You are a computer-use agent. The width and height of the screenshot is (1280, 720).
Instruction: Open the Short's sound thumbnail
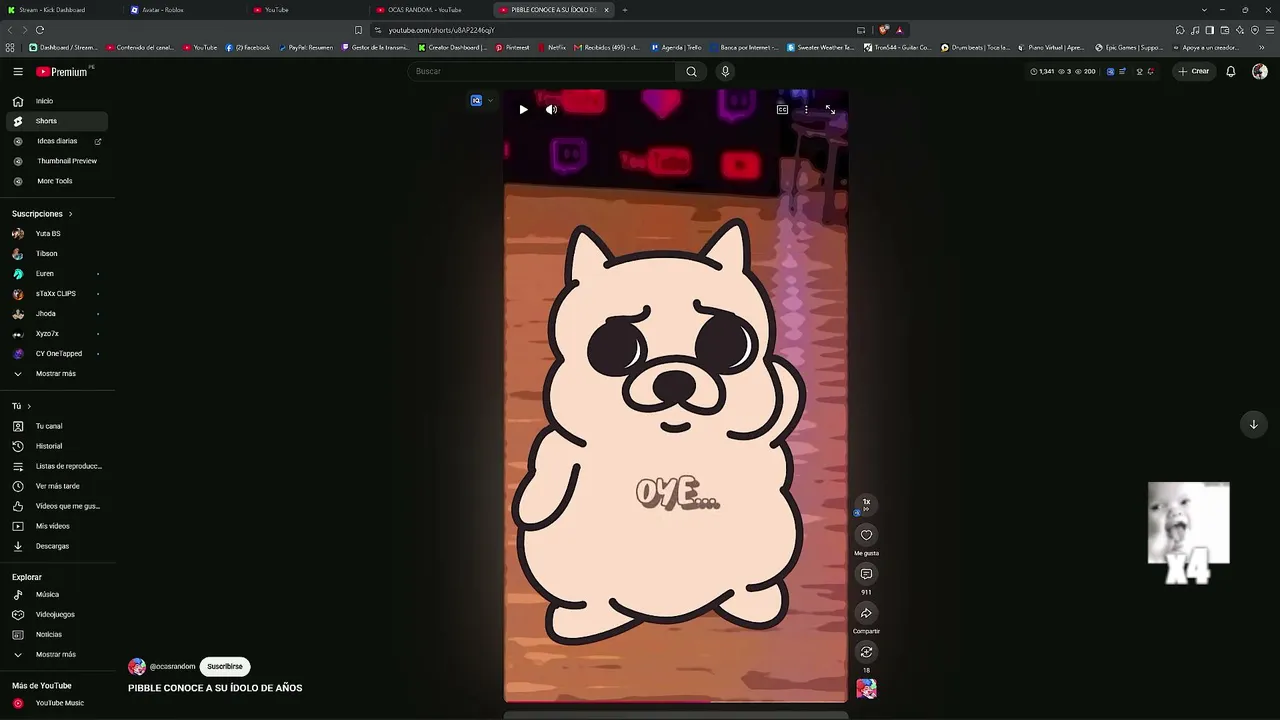866,689
